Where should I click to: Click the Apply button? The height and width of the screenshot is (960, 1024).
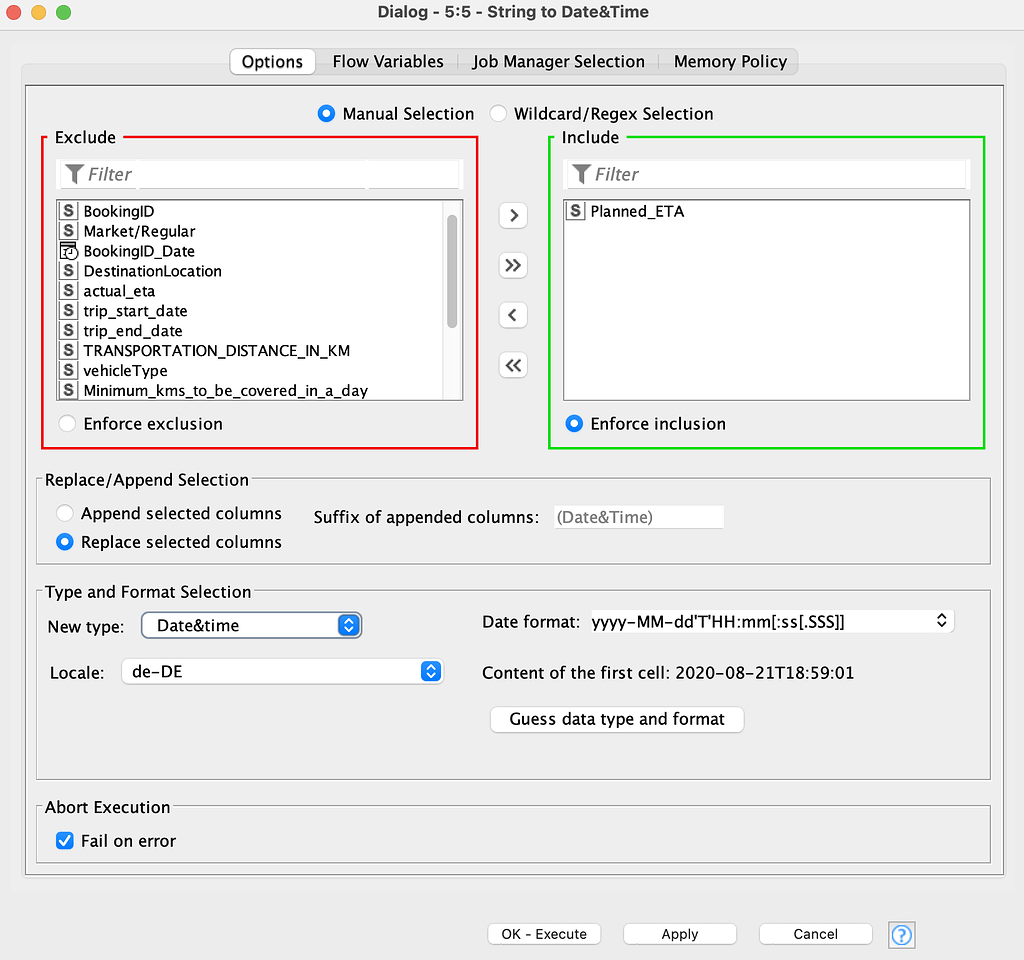(x=679, y=933)
